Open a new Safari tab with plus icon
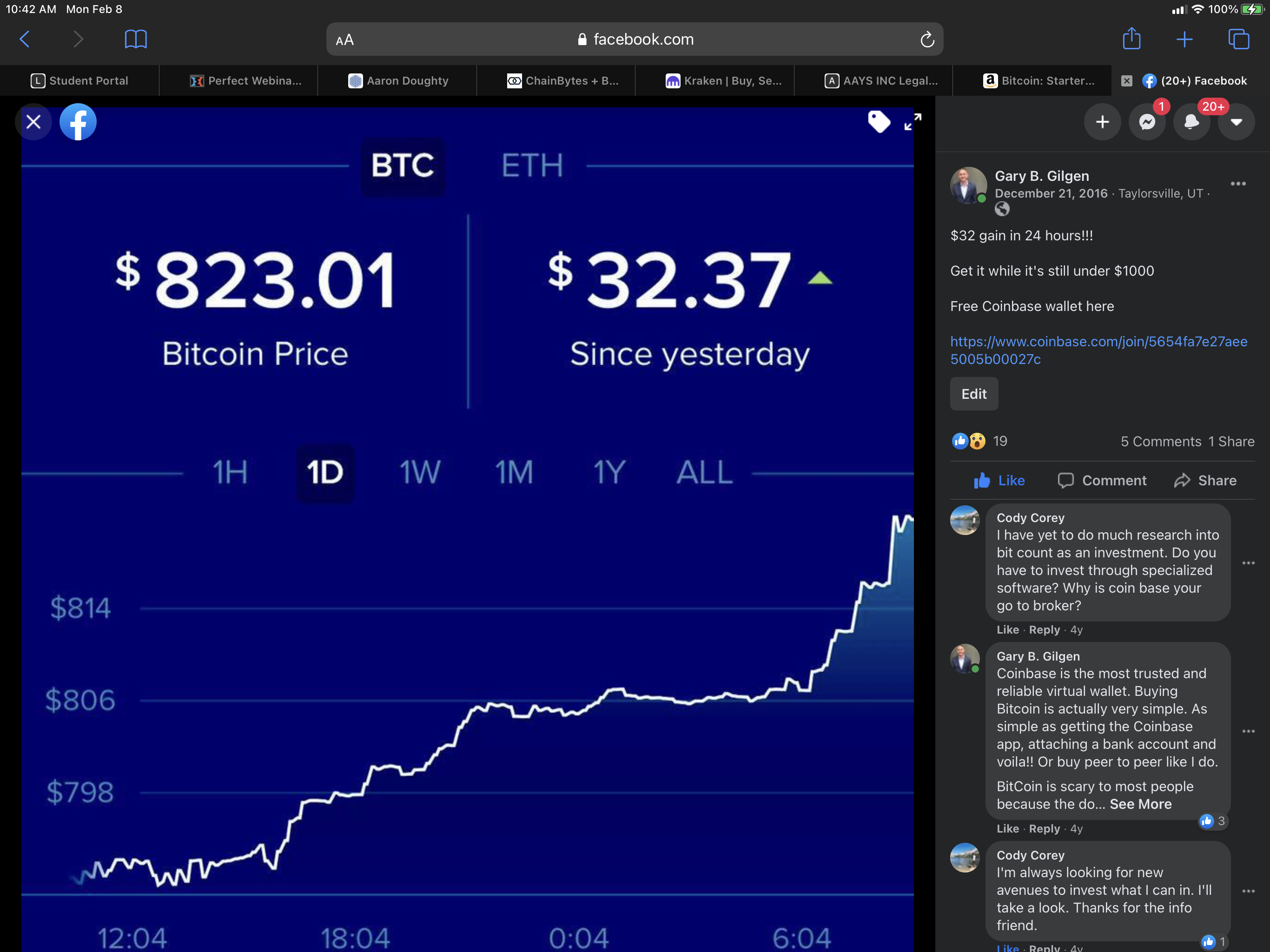Image resolution: width=1270 pixels, height=952 pixels. coord(1185,39)
